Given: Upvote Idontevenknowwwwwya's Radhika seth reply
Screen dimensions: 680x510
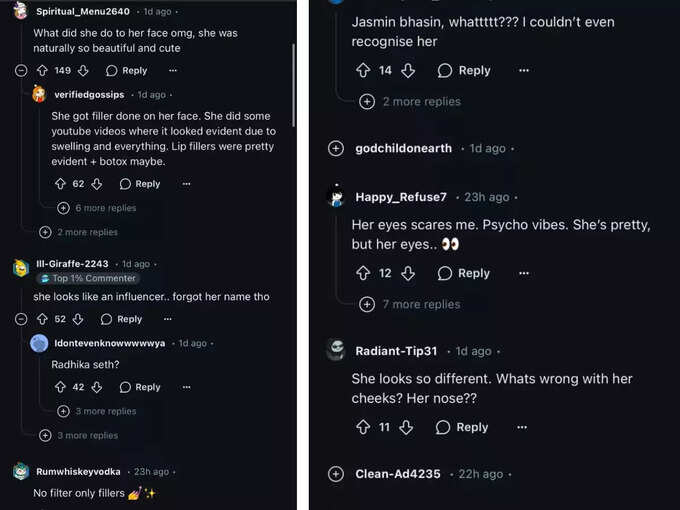Looking at the screenshot, I should [x=60, y=387].
